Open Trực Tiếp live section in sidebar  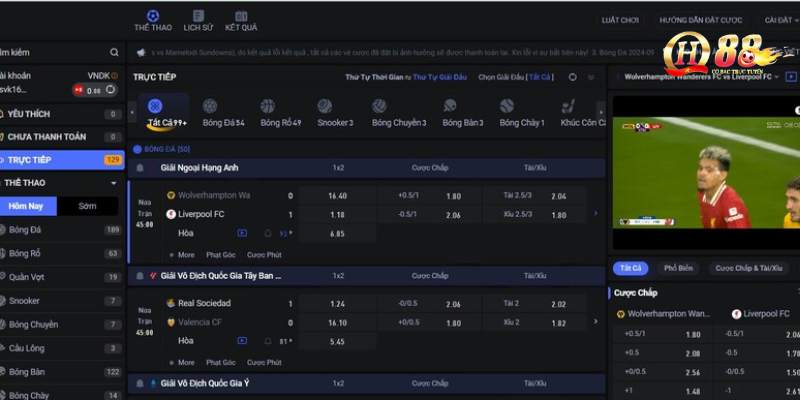[62, 160]
